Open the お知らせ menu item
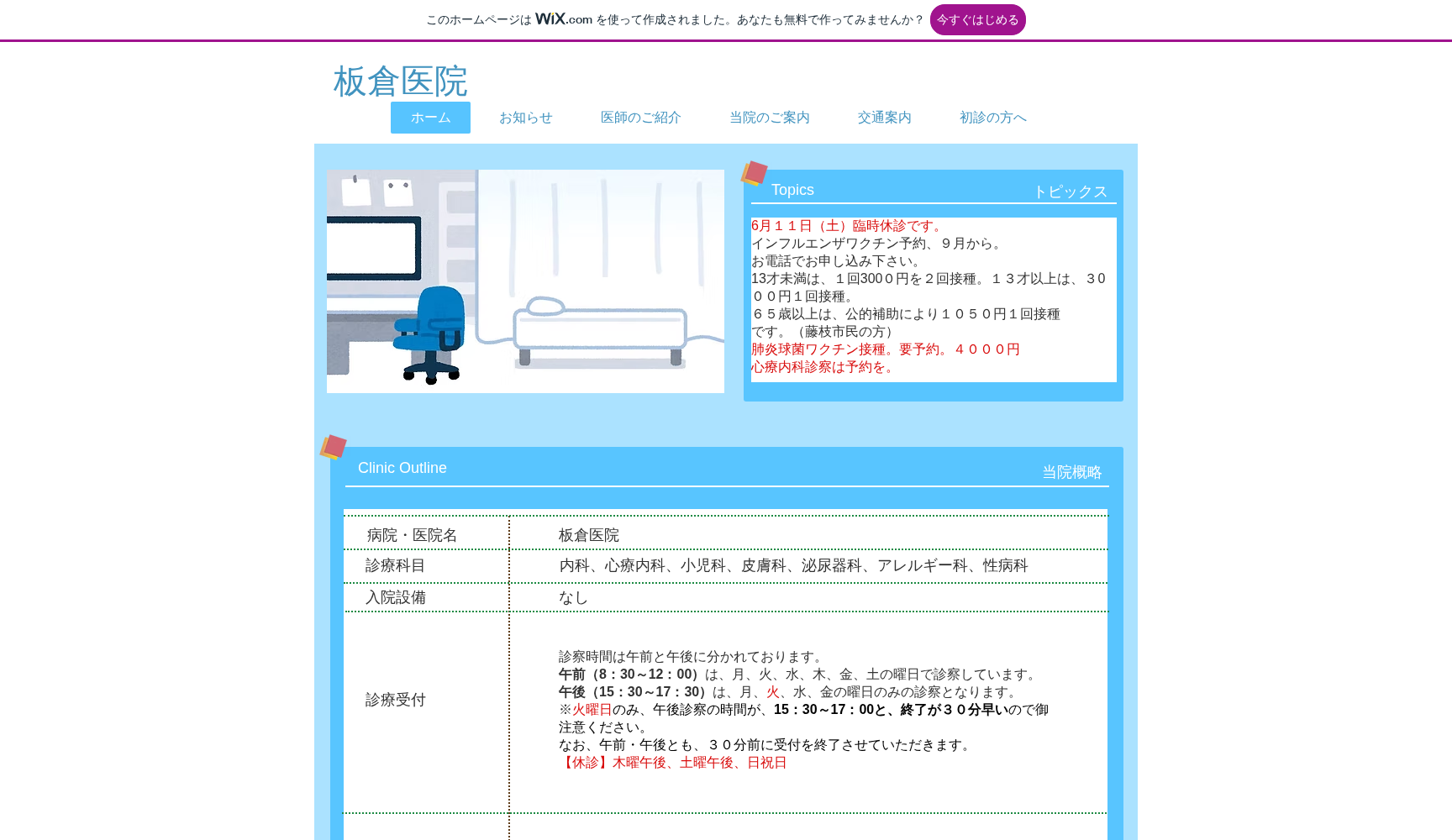 (x=525, y=118)
